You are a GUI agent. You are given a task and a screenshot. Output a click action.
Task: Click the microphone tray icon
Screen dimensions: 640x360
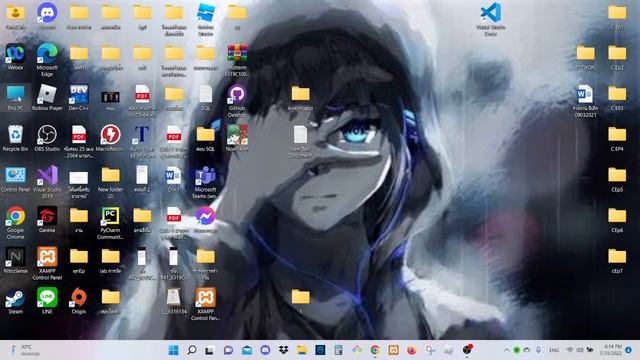pos(538,350)
